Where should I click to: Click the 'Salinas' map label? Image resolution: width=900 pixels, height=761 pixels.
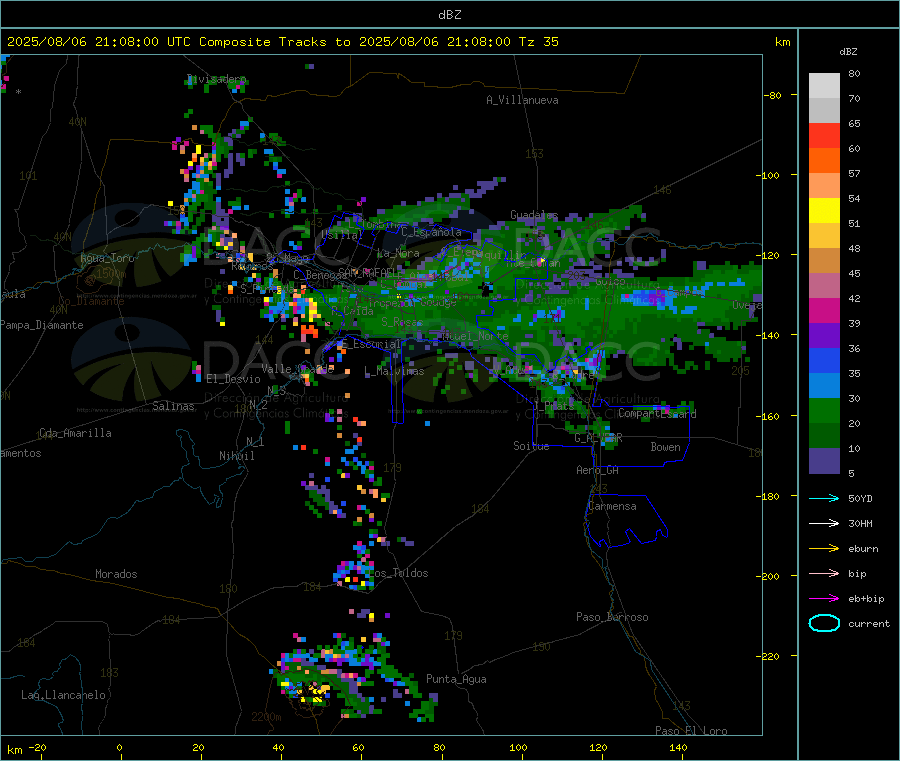point(173,406)
